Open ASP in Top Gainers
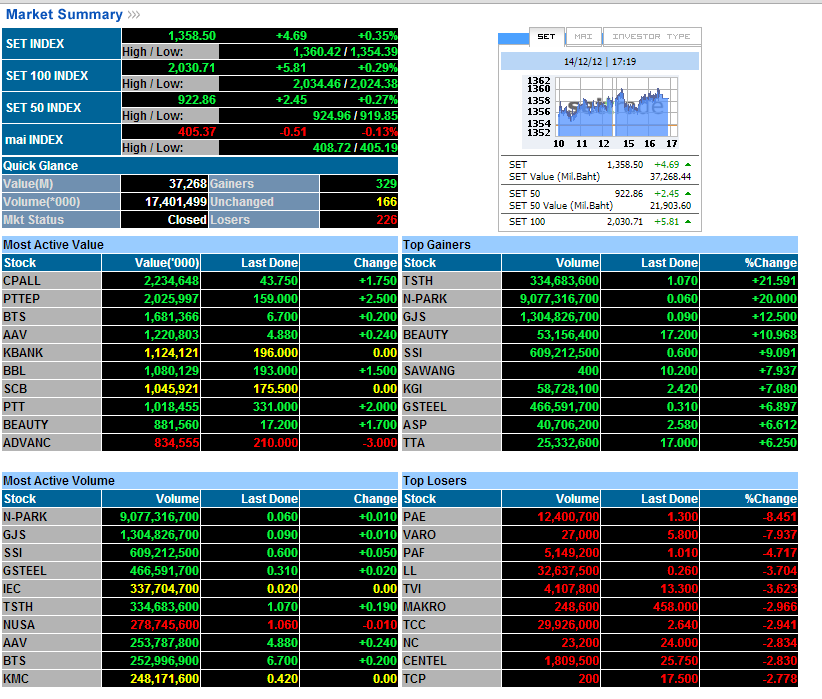The height and width of the screenshot is (699, 822). 415,425
